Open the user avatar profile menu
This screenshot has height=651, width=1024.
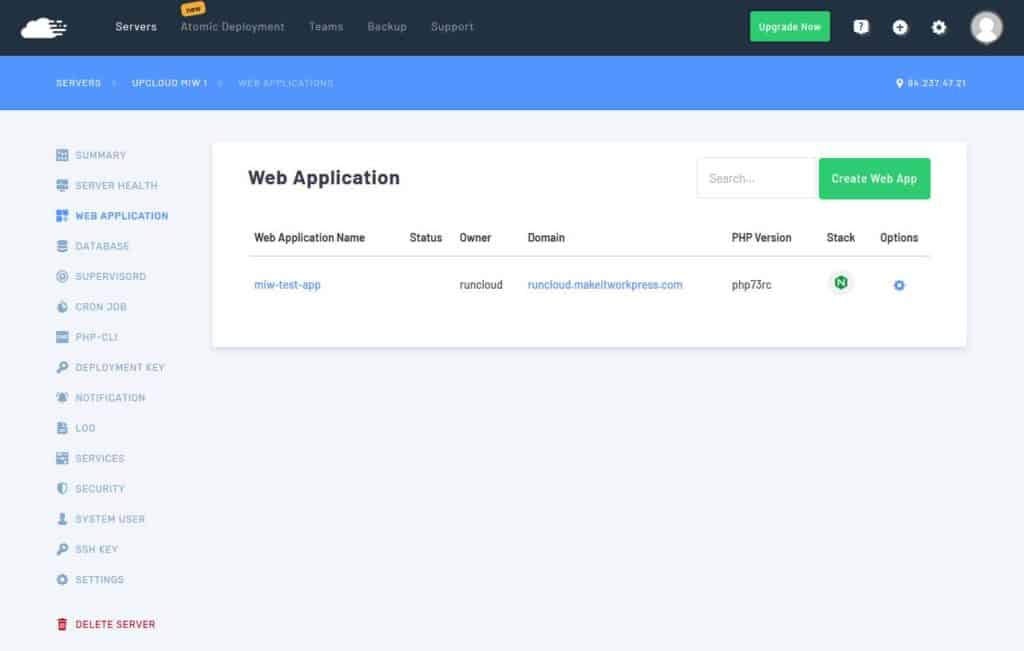pyautogui.click(x=986, y=27)
